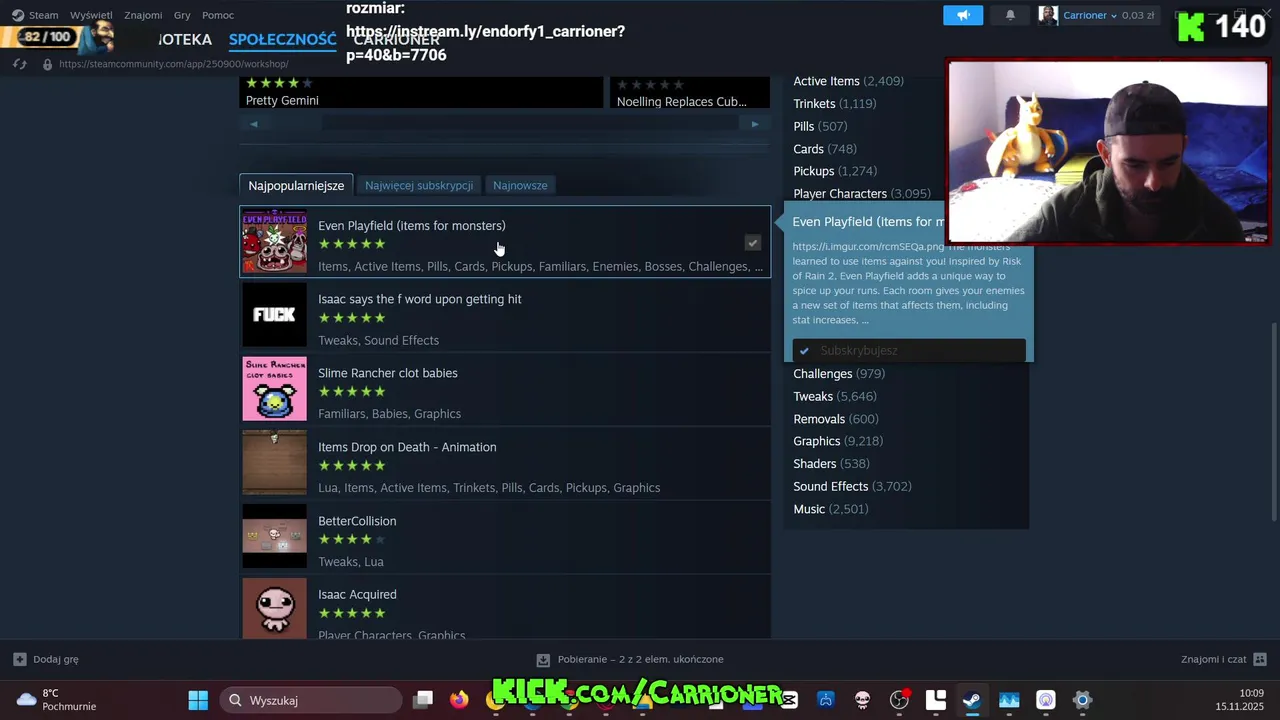1280x720 pixels.
Task: Click the Steam URL address bar
Action: tap(174, 64)
